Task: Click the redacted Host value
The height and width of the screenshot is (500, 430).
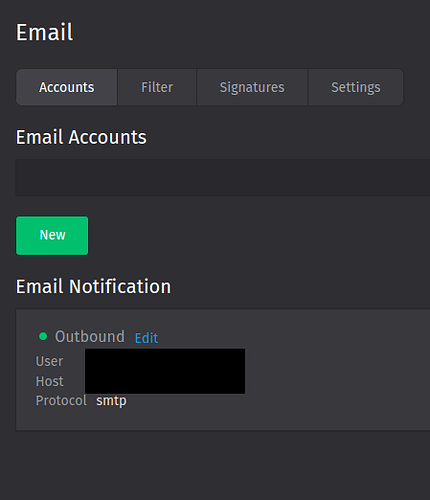Action: pos(165,382)
